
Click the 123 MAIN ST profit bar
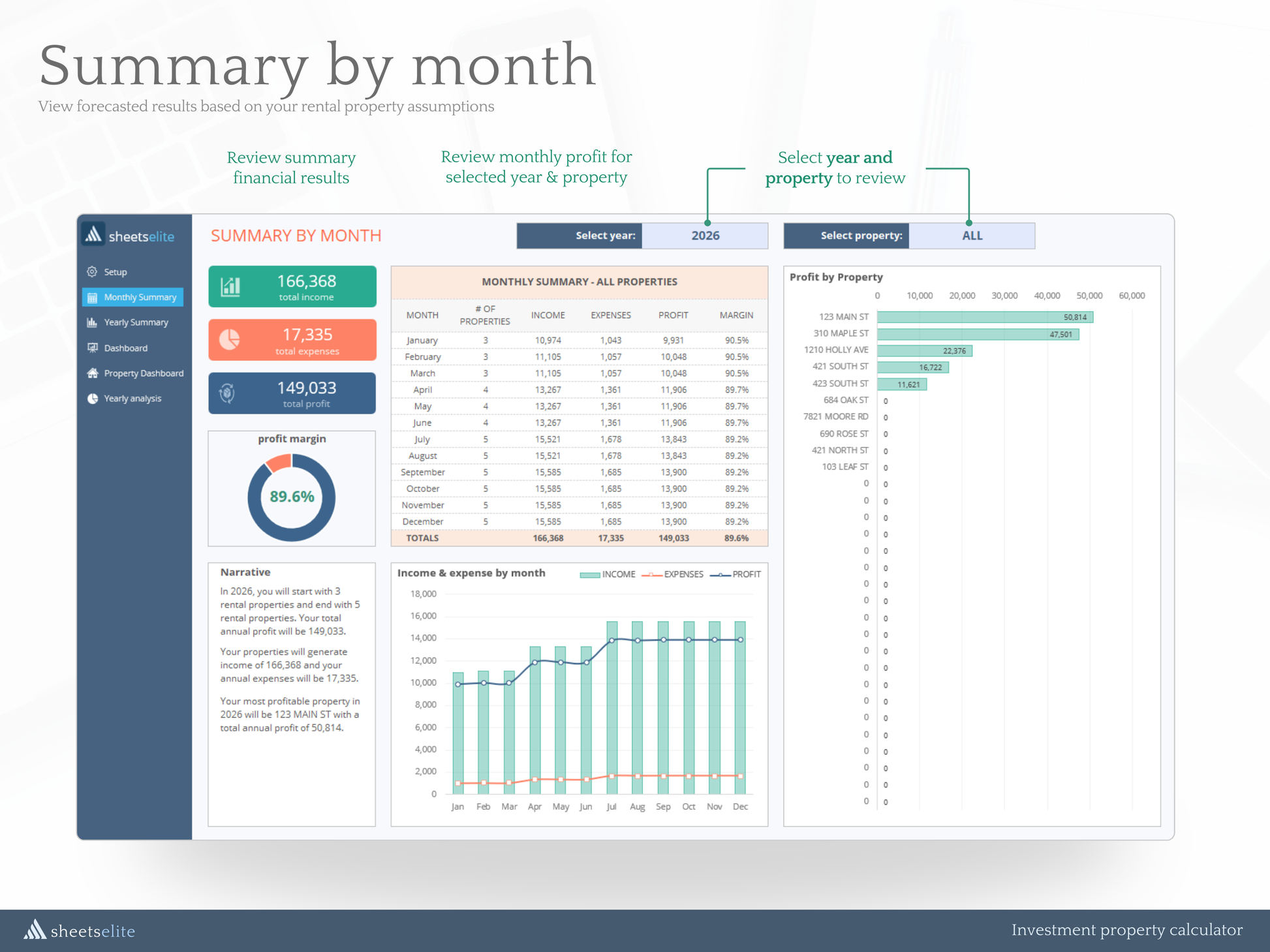[x=984, y=317]
